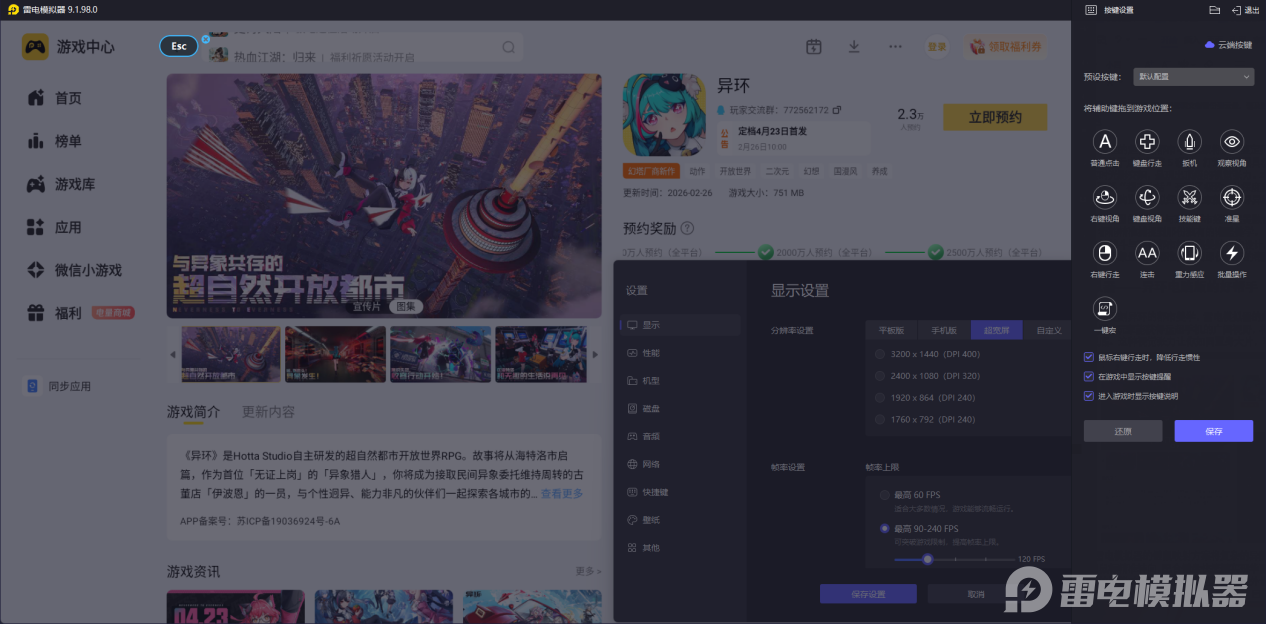
Task: Toggle 在游戏中显示按键提醒 checkbox
Action: click(x=1089, y=377)
